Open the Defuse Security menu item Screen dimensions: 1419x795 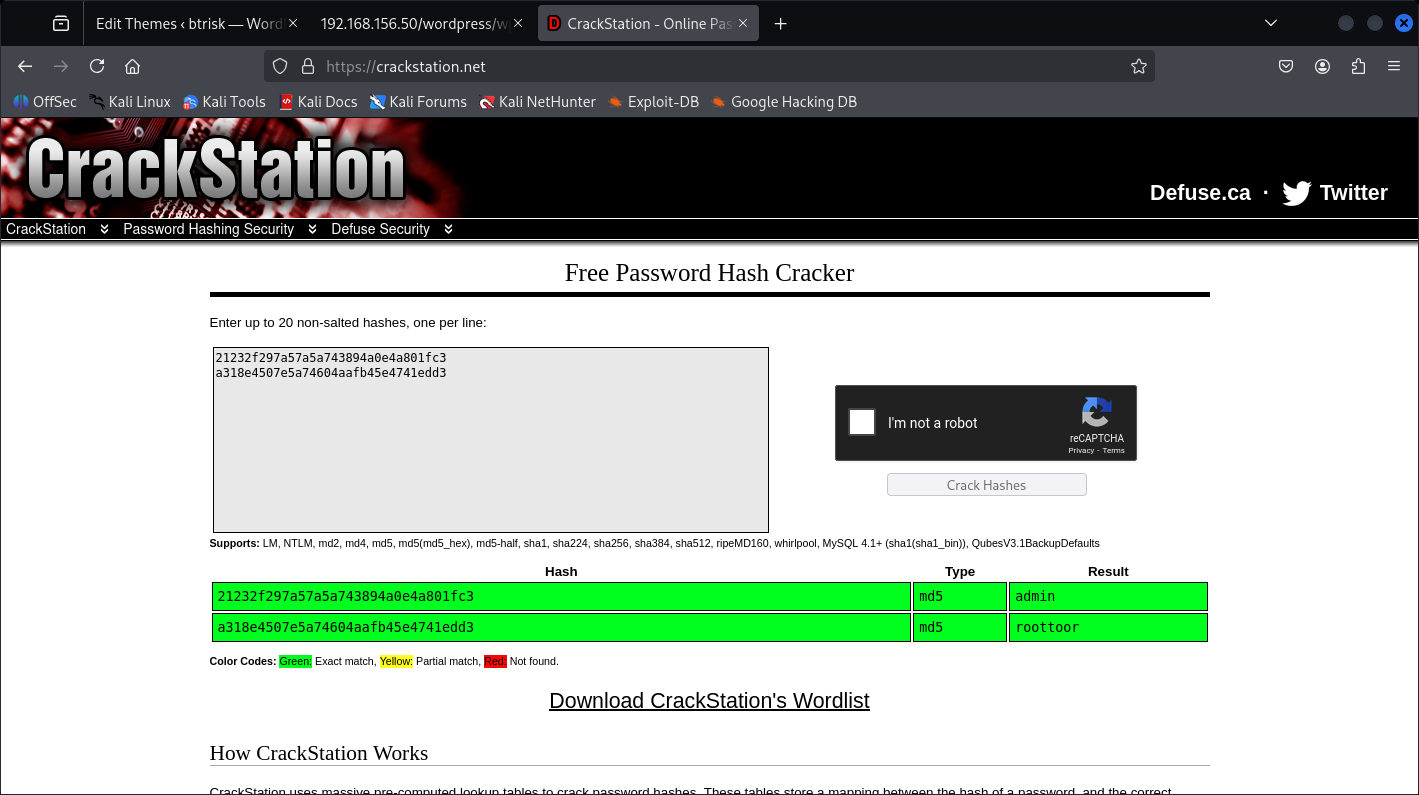[x=380, y=229]
